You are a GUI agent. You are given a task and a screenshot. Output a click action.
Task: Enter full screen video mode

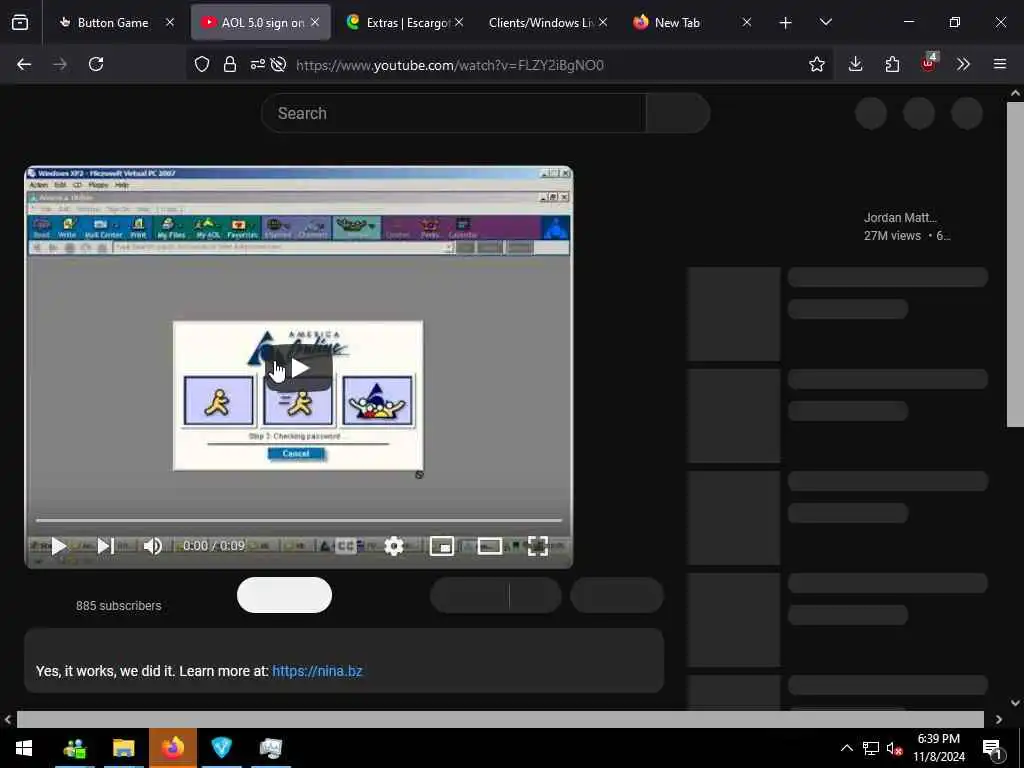tap(537, 546)
